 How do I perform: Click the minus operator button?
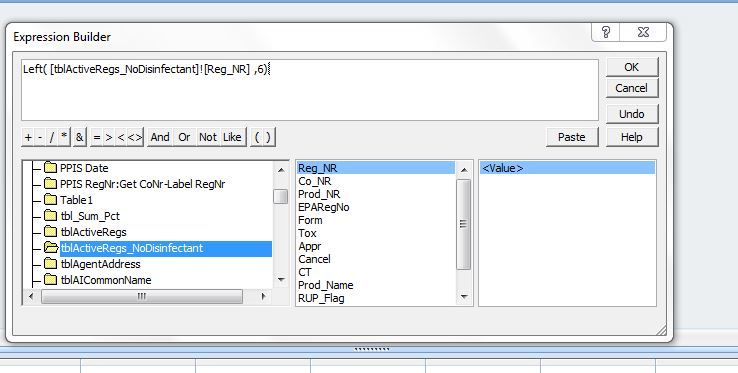[x=40, y=138]
